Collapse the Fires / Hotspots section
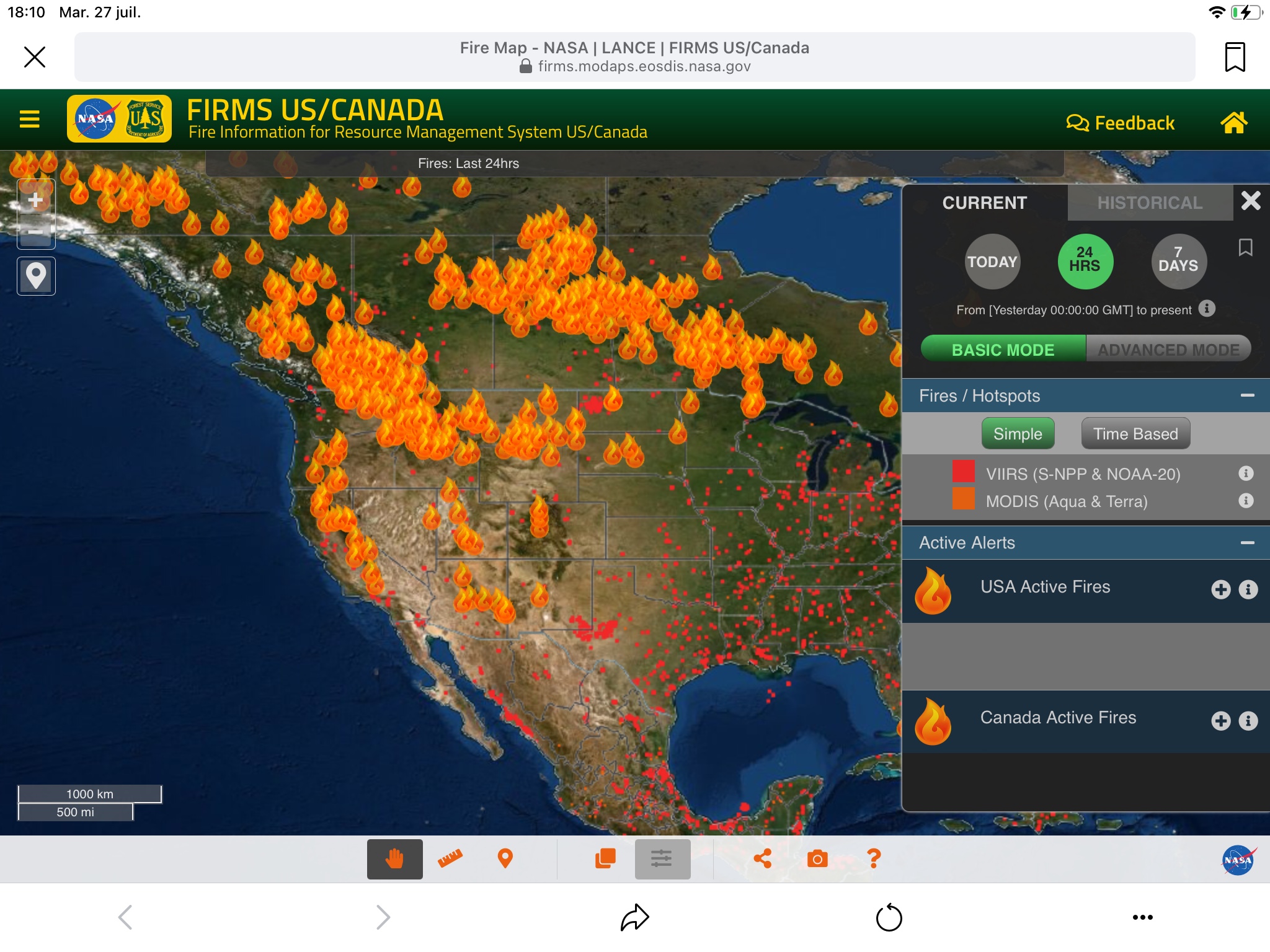 coord(1247,395)
